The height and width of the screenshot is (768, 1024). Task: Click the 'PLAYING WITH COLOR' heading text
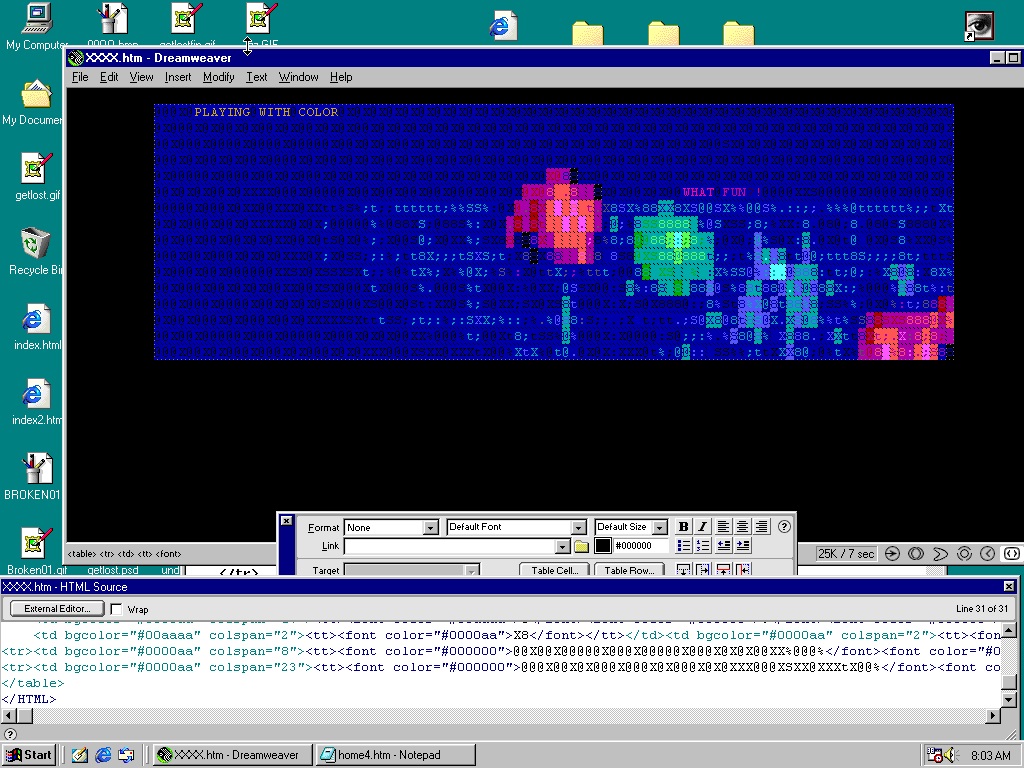pos(266,112)
